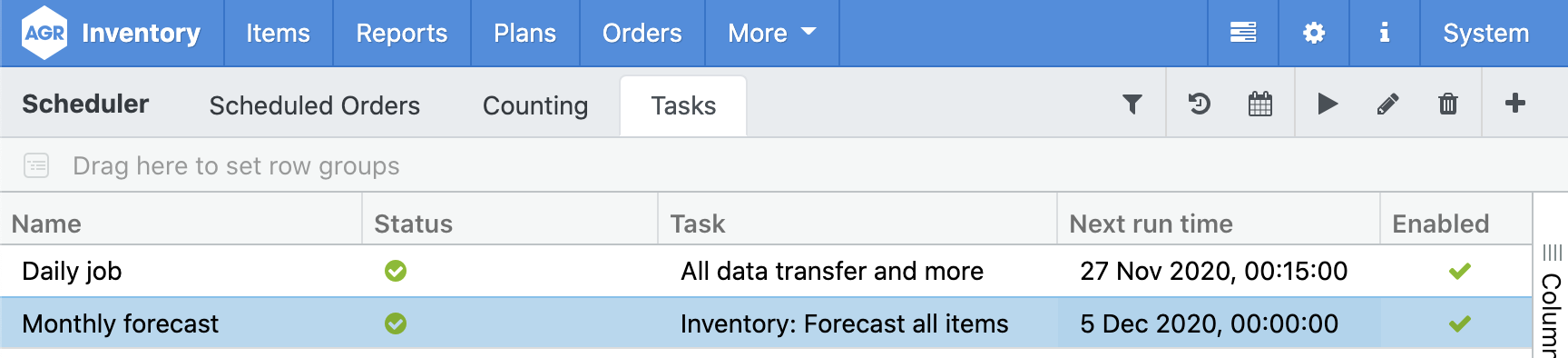
Task: Open the calendar schedule icon
Action: coord(1260,104)
